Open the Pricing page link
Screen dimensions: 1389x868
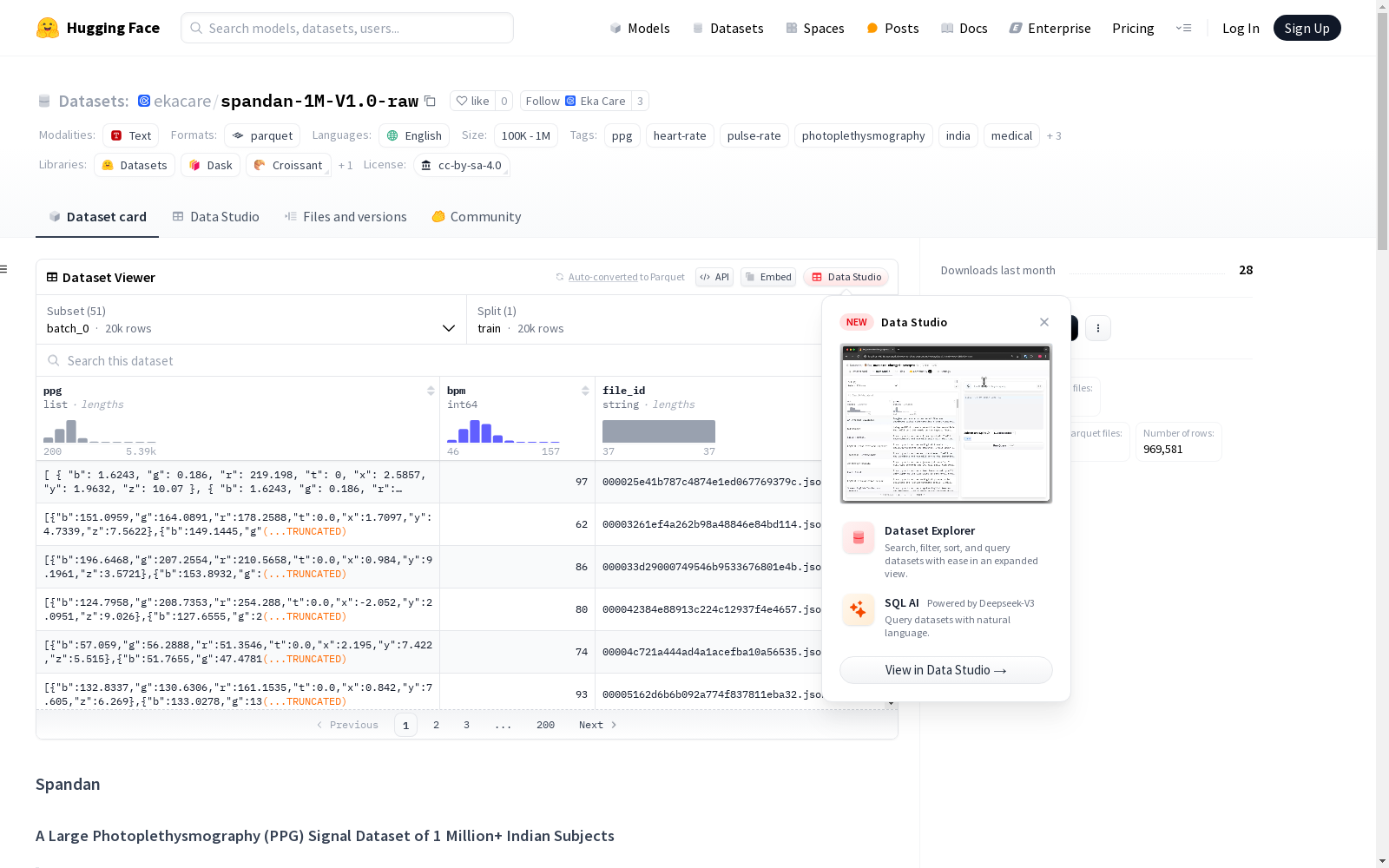(x=1133, y=28)
